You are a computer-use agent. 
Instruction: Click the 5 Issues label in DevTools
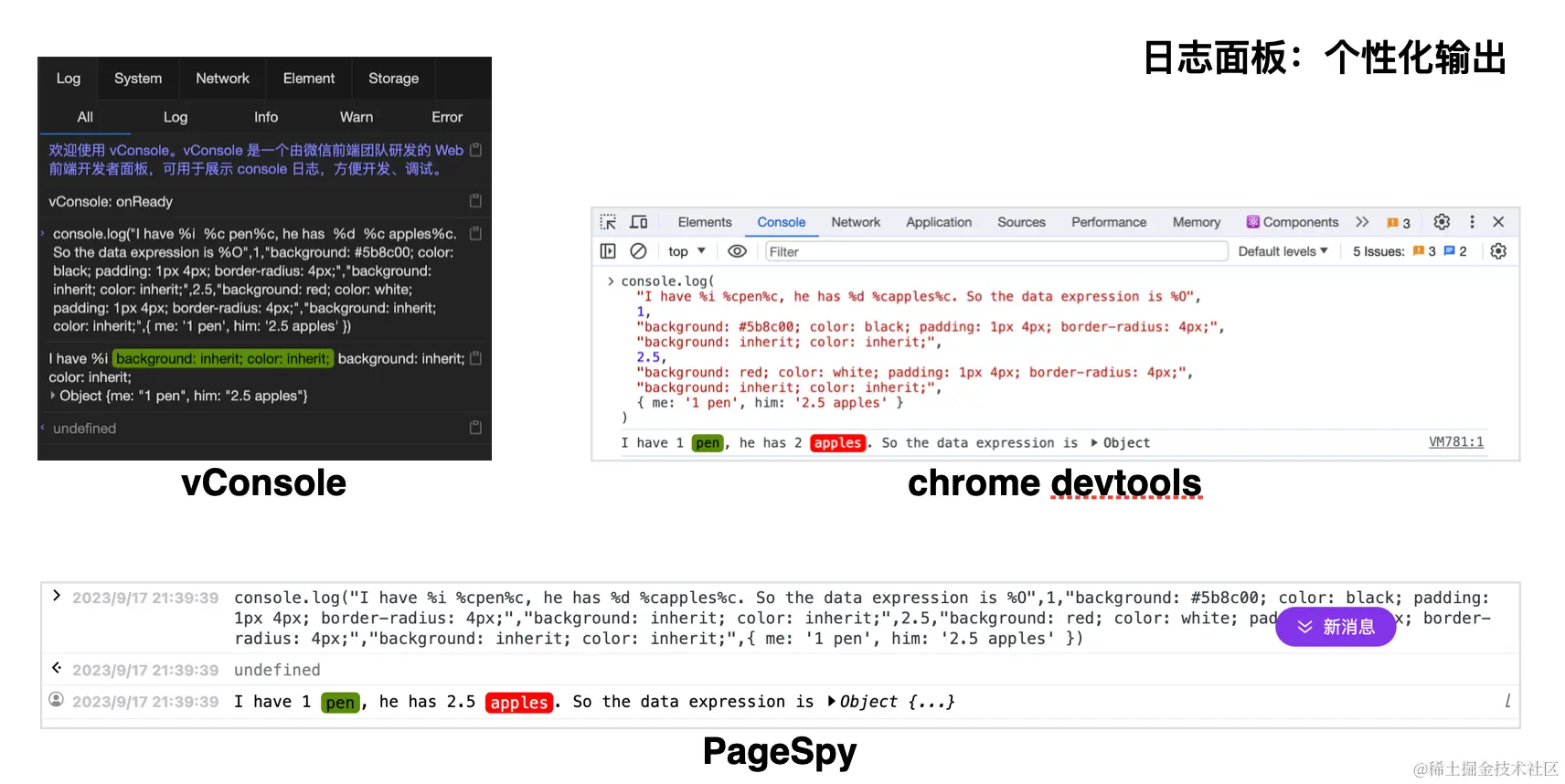pos(1379,251)
